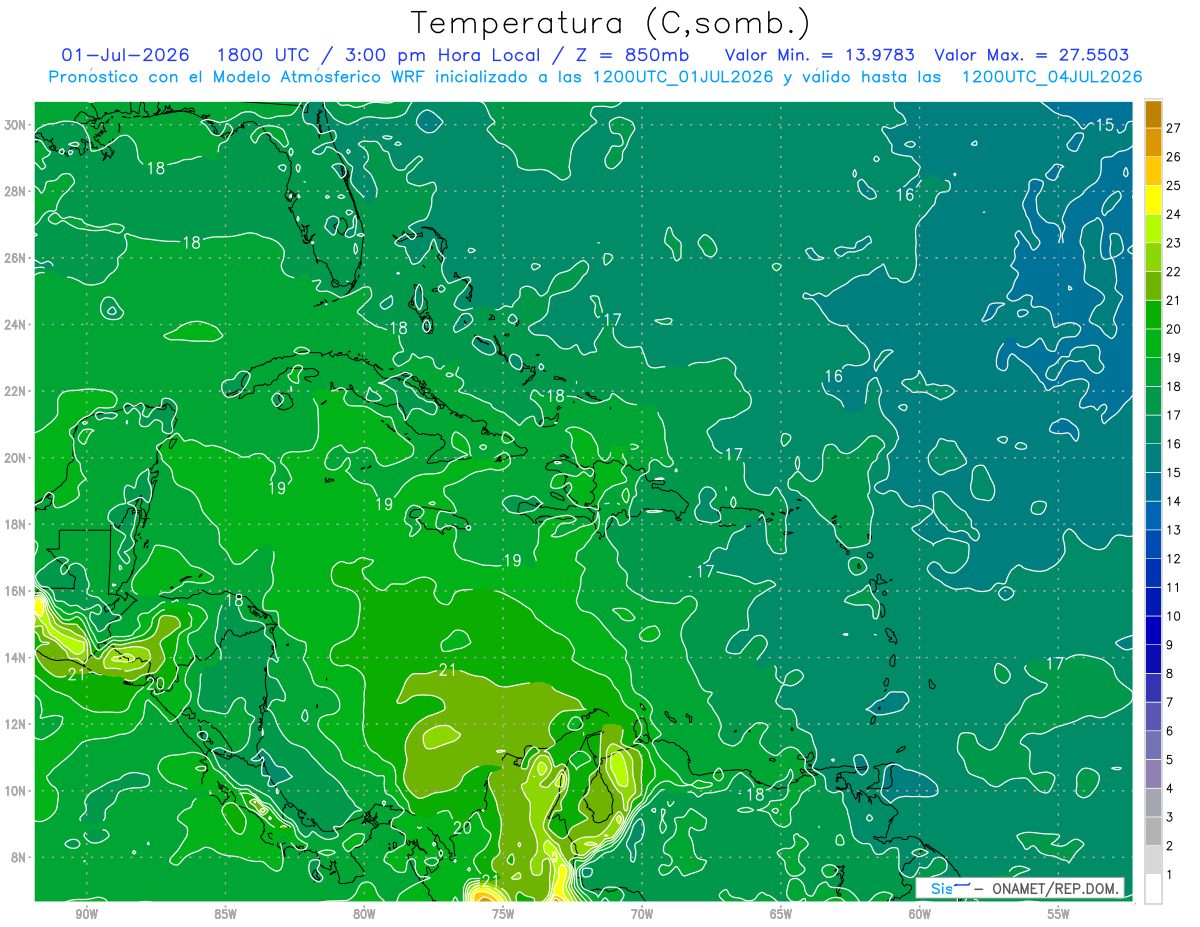Click the color scale value "25"
1200x927 pixels.
1174,185
